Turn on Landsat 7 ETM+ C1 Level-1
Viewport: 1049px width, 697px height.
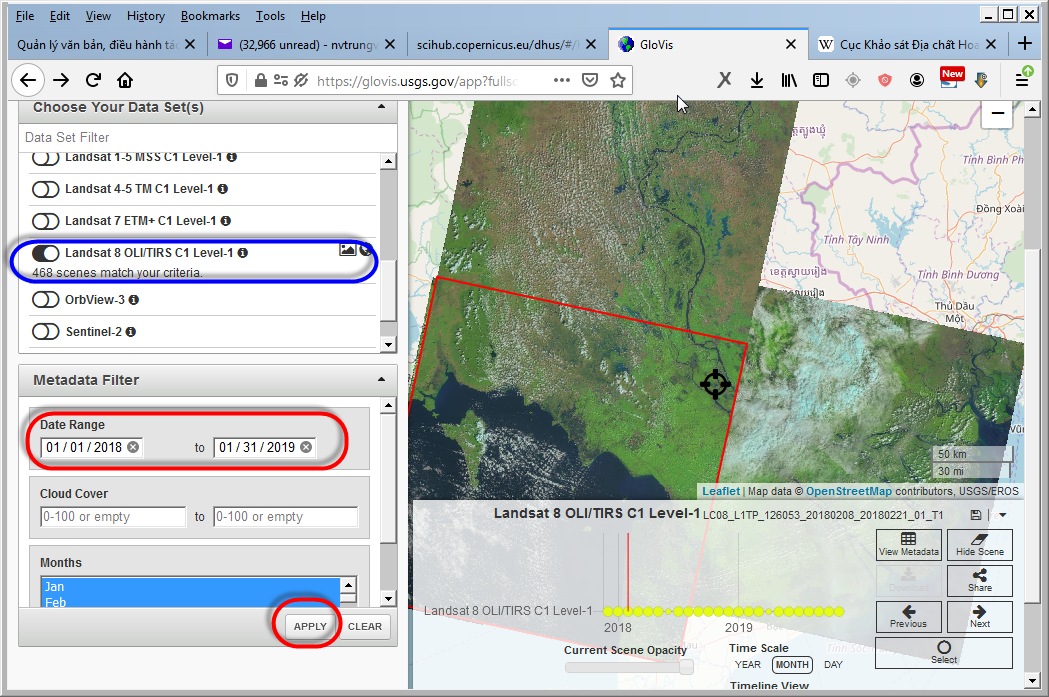(45, 221)
